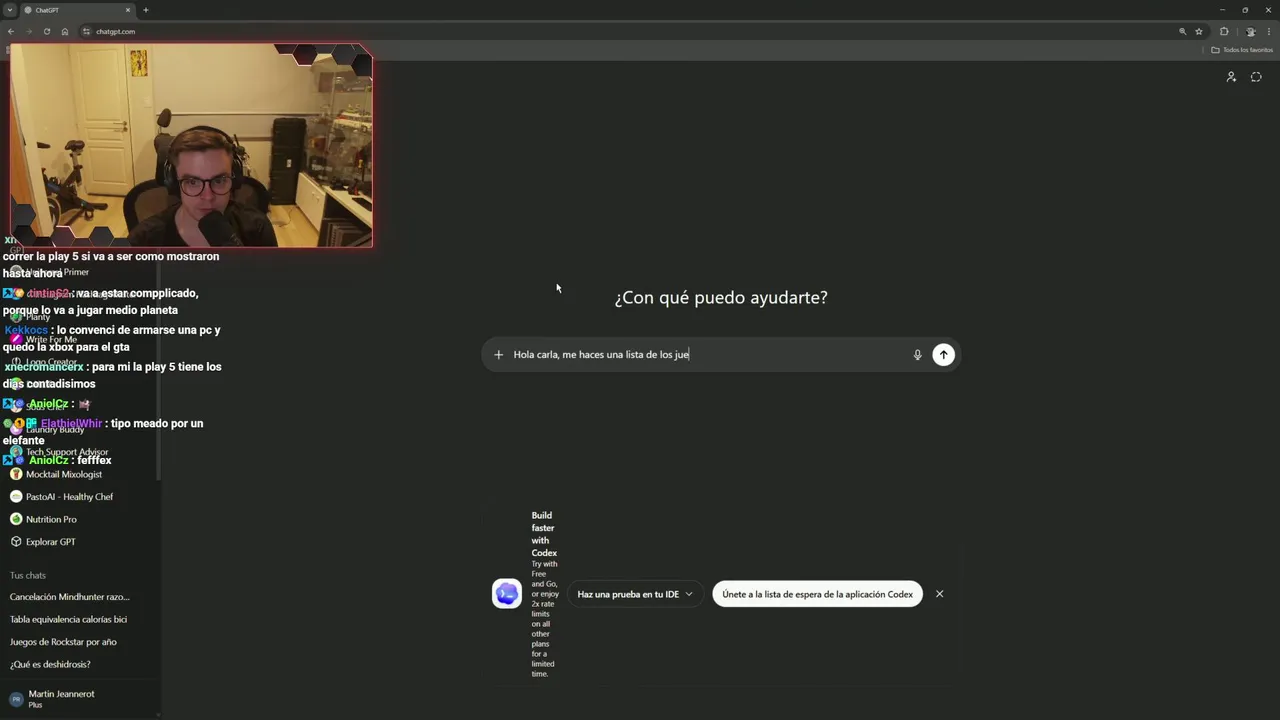
Task: Open the Chrome three-dot menu
Action: tap(1268, 31)
